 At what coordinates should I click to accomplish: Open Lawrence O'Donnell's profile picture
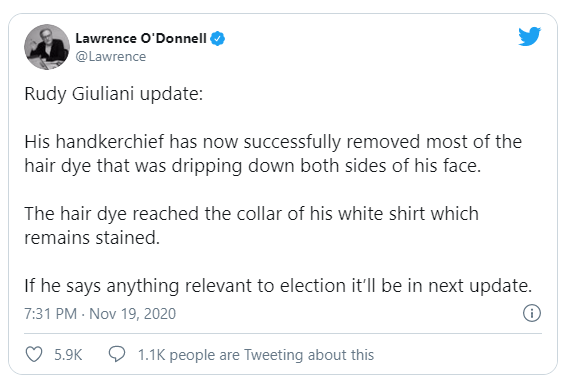47,47
